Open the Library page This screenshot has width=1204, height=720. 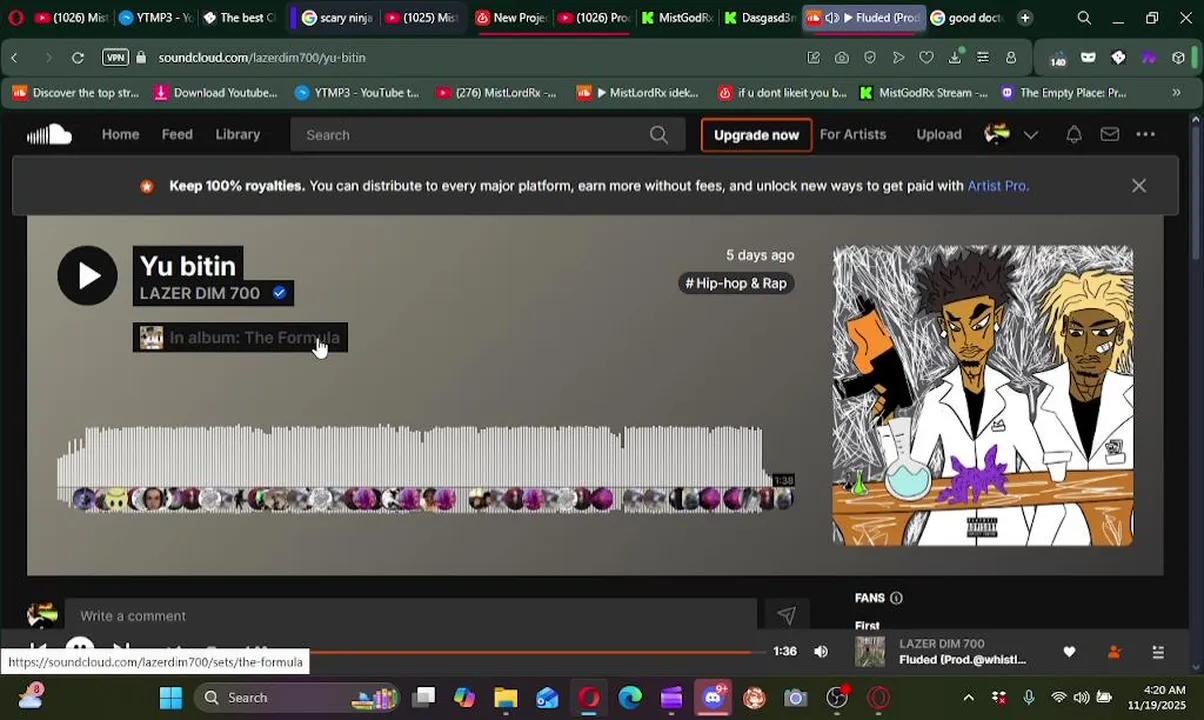point(238,134)
